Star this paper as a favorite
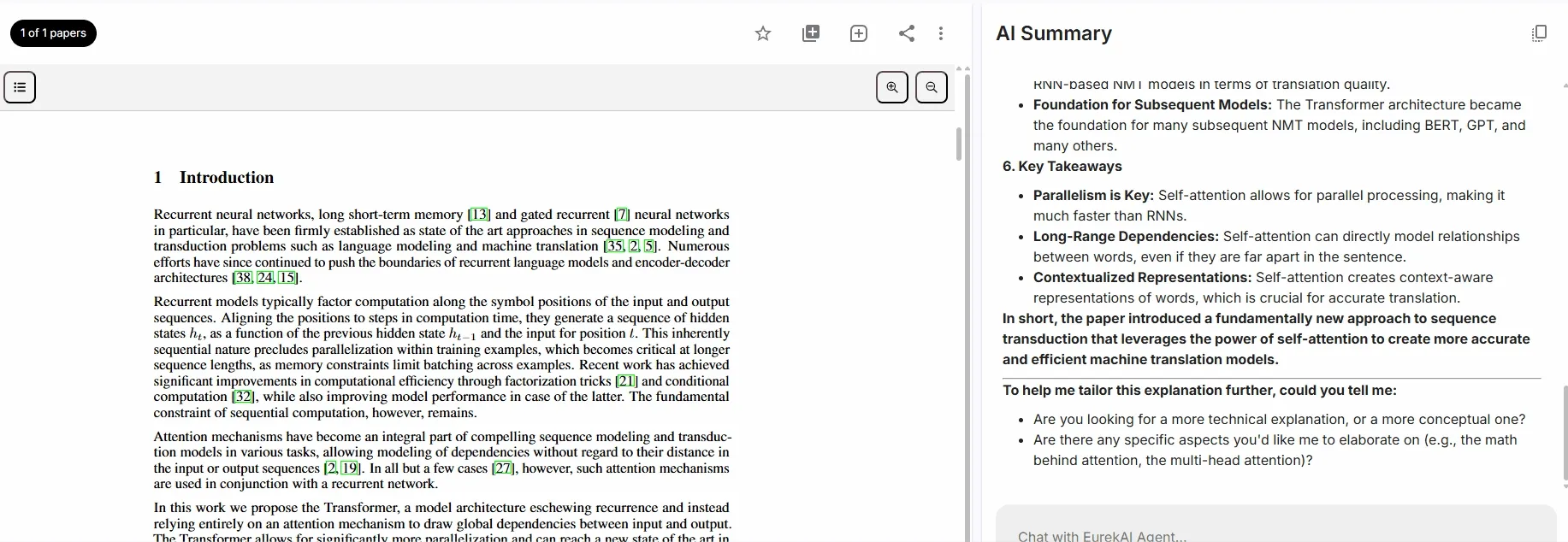This screenshot has height=542, width=1568. pyautogui.click(x=763, y=33)
